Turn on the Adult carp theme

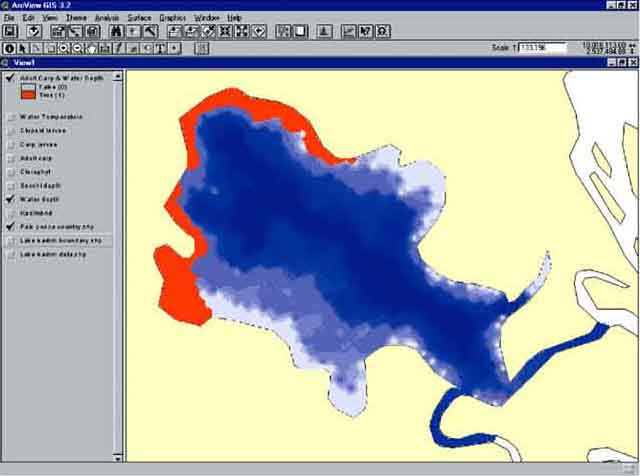[x=10, y=158]
